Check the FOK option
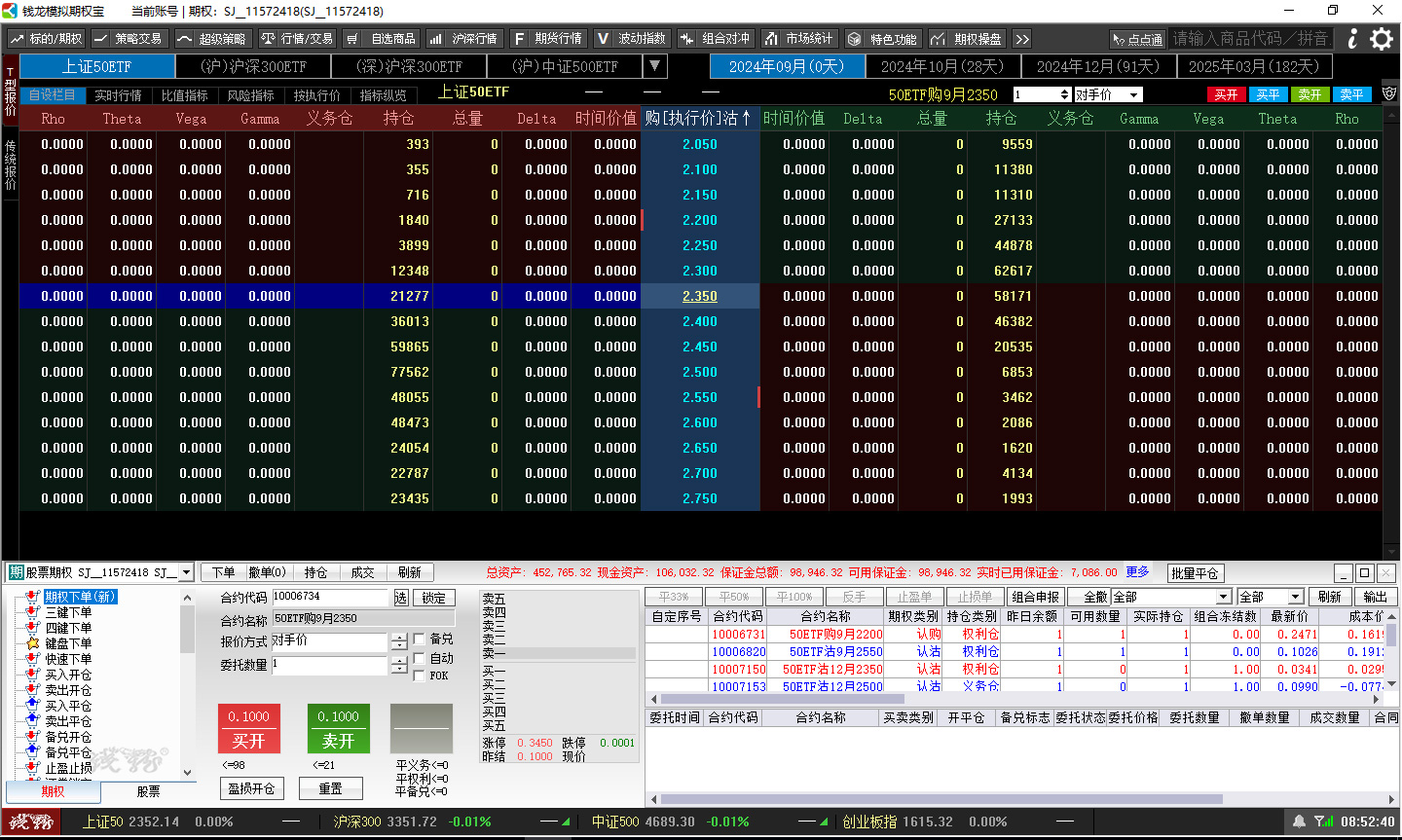This screenshot has width=1402, height=840. pyautogui.click(x=419, y=676)
